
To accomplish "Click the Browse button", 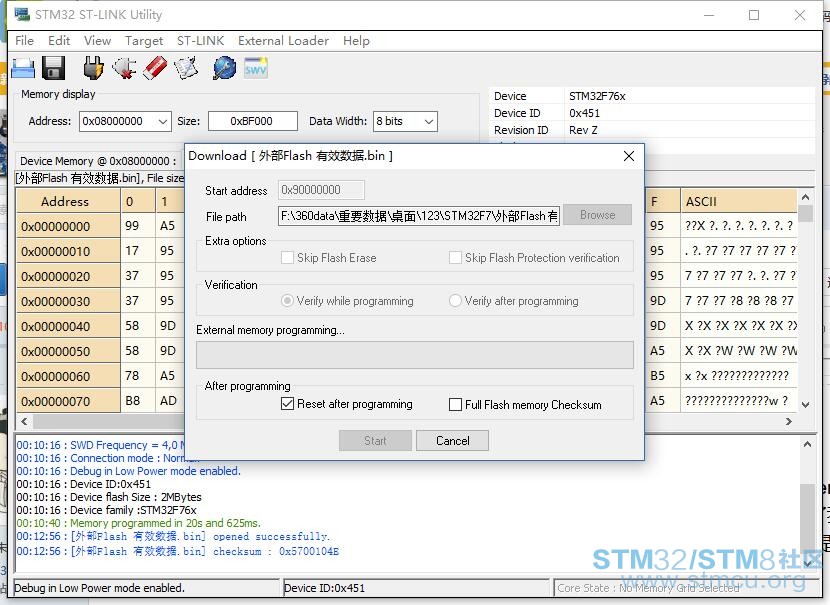I will point(597,215).
